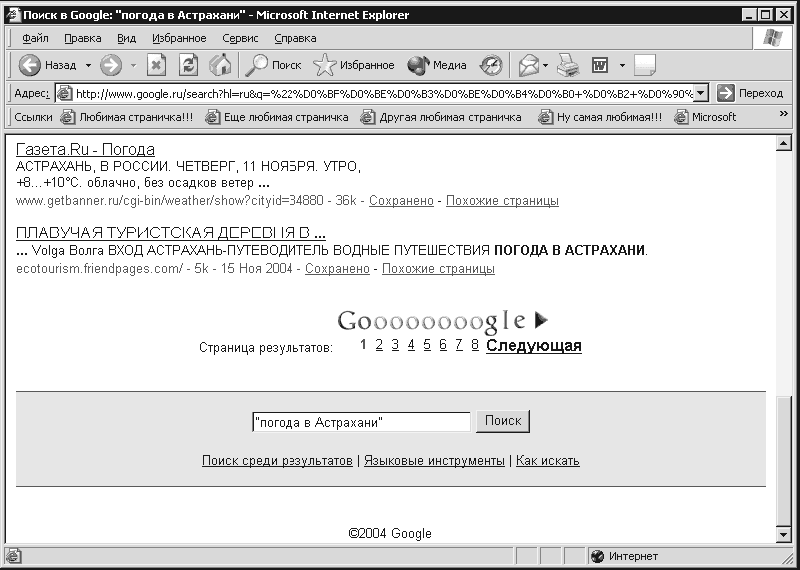Open the Газета.Ru - Погода result

85,150
